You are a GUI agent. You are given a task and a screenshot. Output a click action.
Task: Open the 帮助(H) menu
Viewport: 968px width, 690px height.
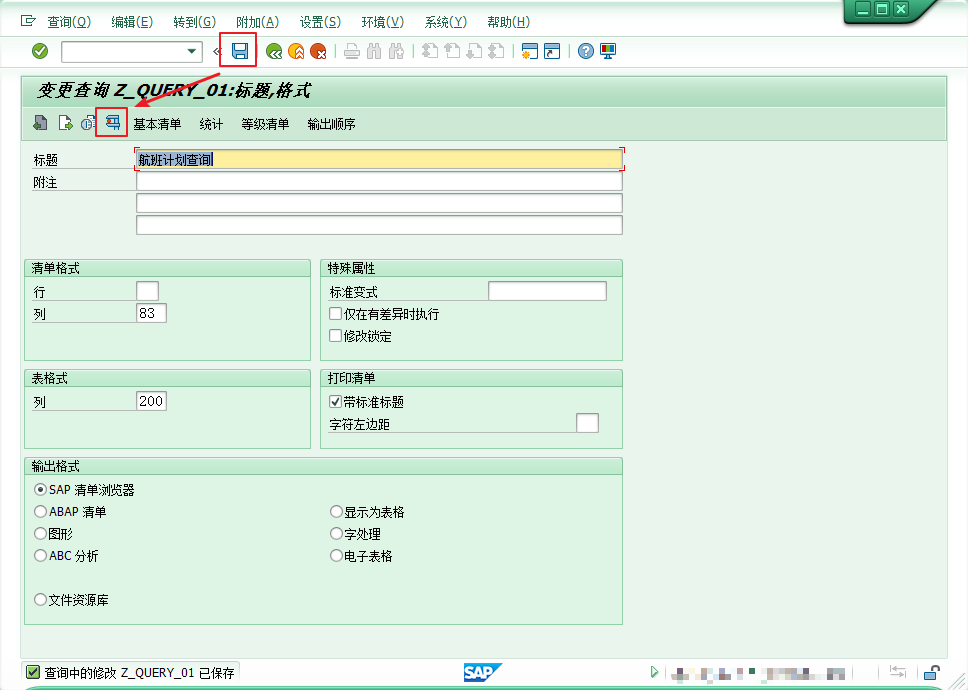coord(509,22)
